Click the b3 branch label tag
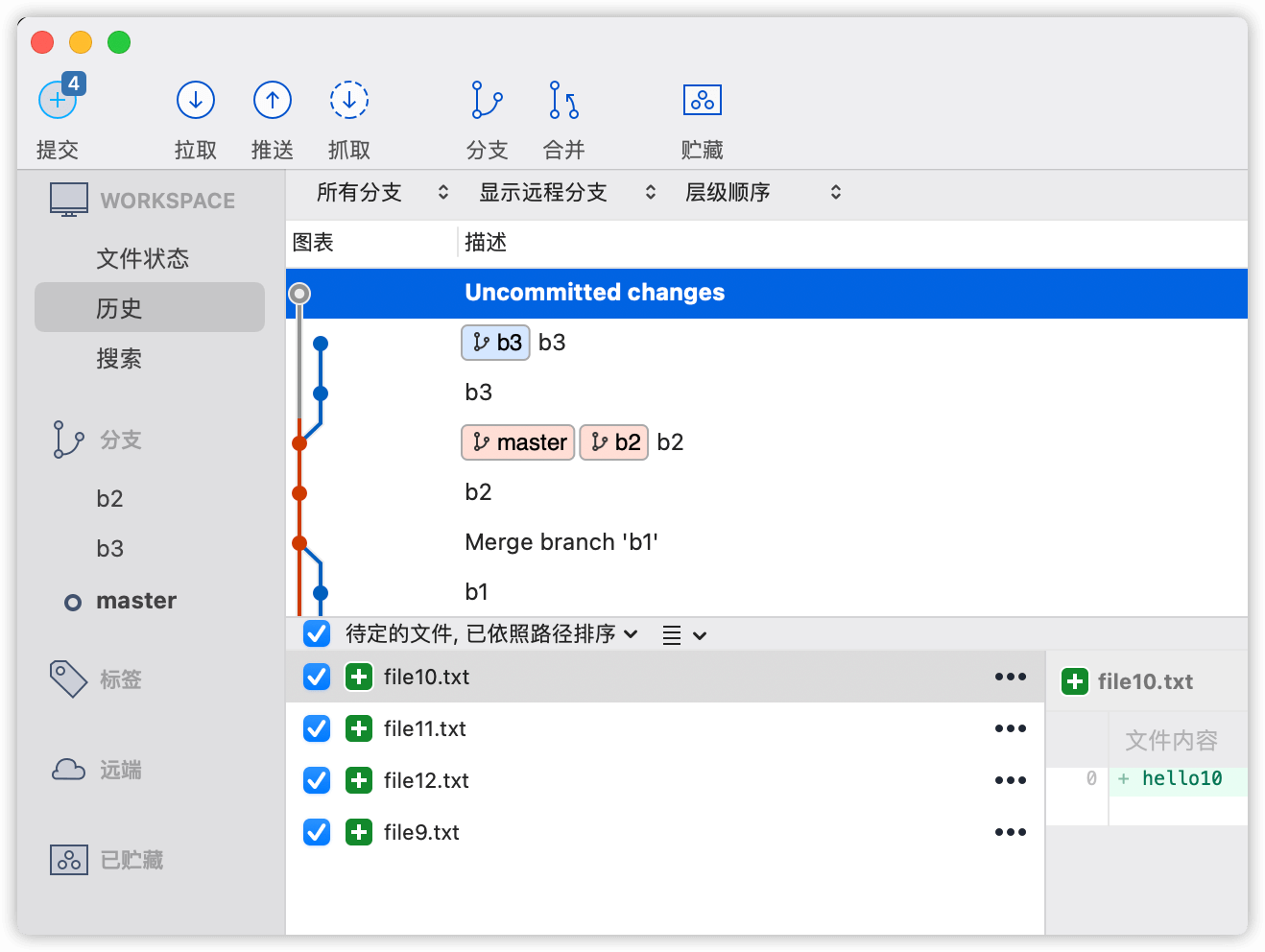 pyautogui.click(x=496, y=343)
